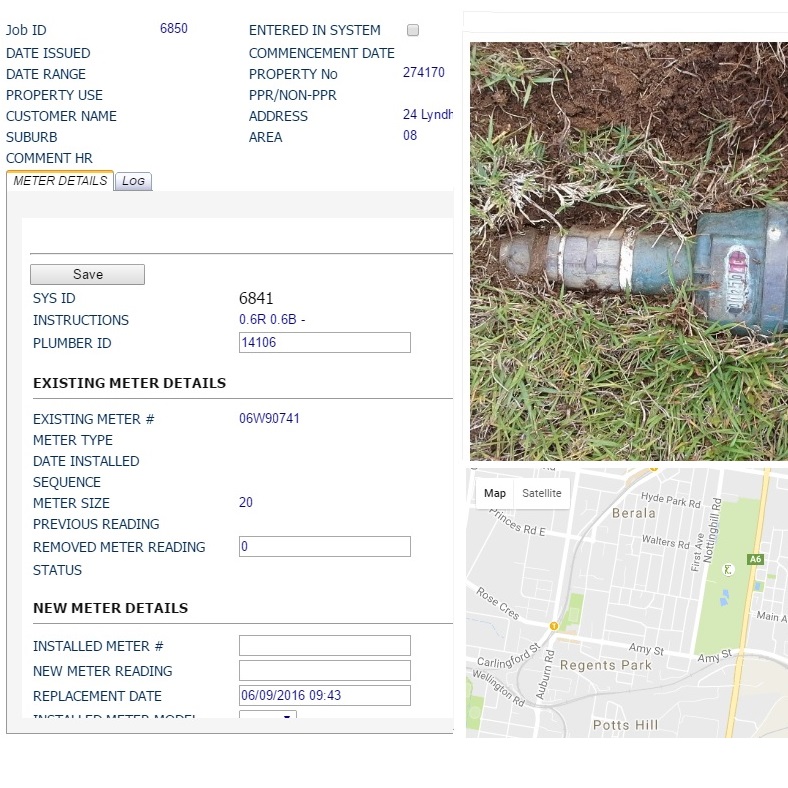This screenshot has height=788, width=788.
Task: Click the A6 highway shield on map
Action: tap(755, 559)
